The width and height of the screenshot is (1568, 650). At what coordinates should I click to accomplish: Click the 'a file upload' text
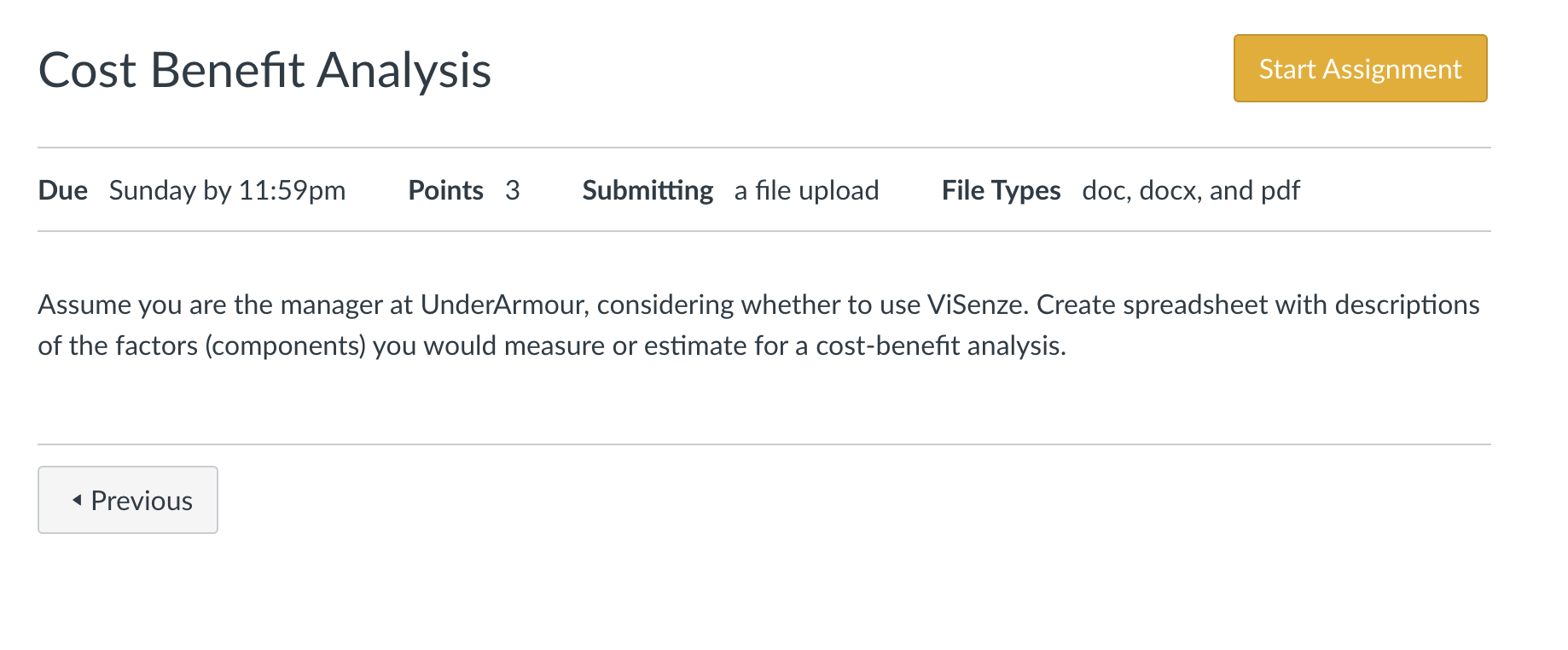(x=806, y=190)
